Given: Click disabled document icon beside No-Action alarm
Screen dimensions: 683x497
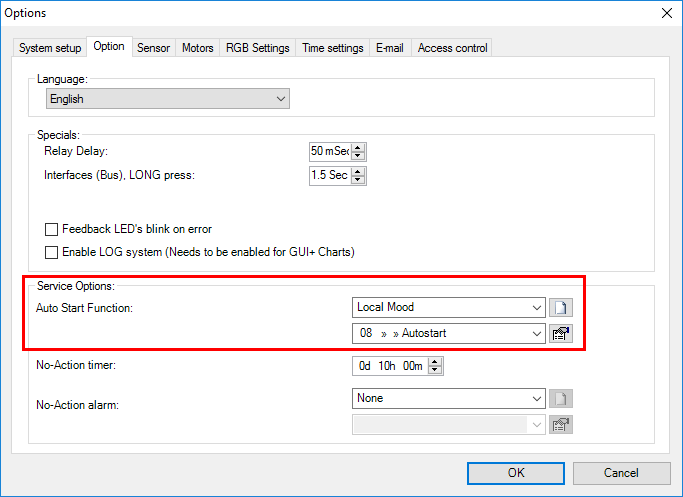Looking at the screenshot, I should pos(561,399).
